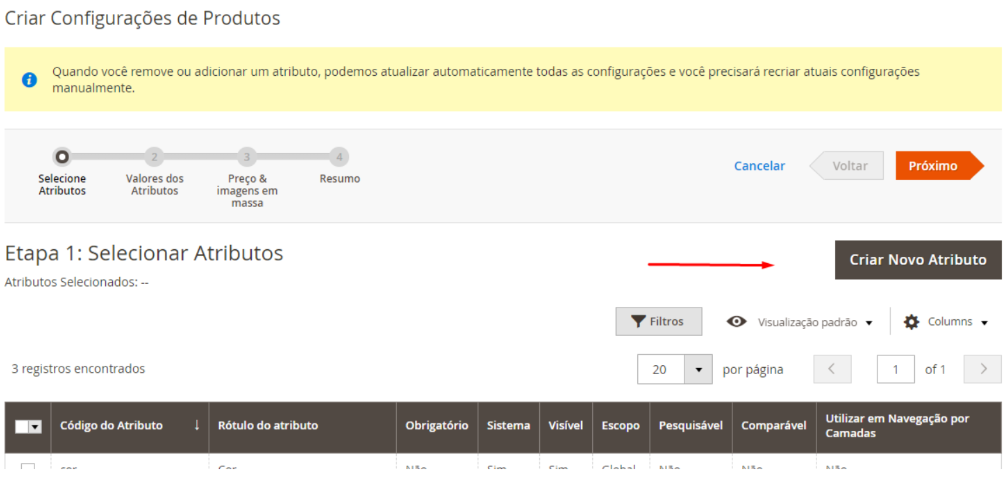
Task: Tick the checkbox on the first attribute row
Action: [28, 468]
